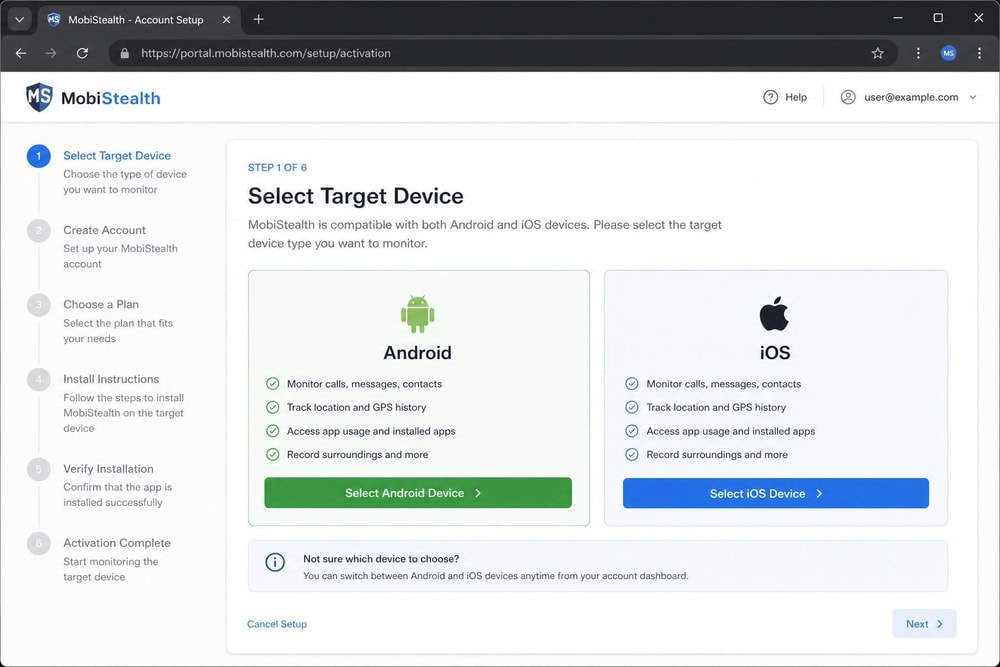Bookmark the page with the star icon
Screen dimensions: 1000x667
tap(878, 54)
